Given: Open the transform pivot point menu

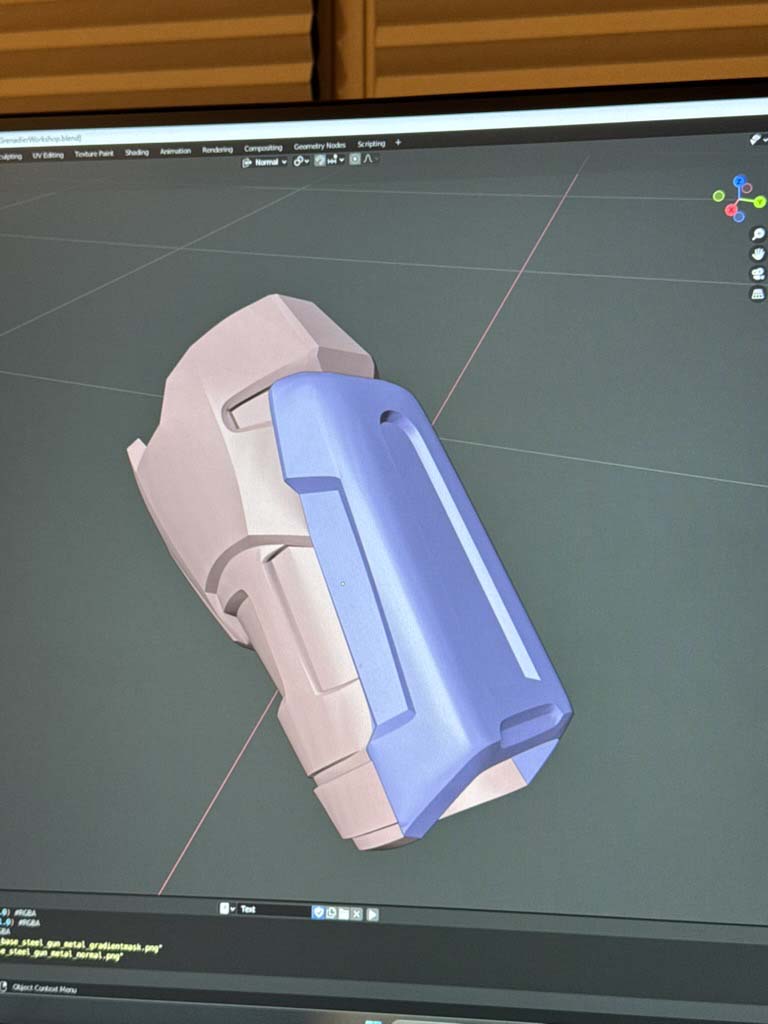Looking at the screenshot, I should 300,161.
